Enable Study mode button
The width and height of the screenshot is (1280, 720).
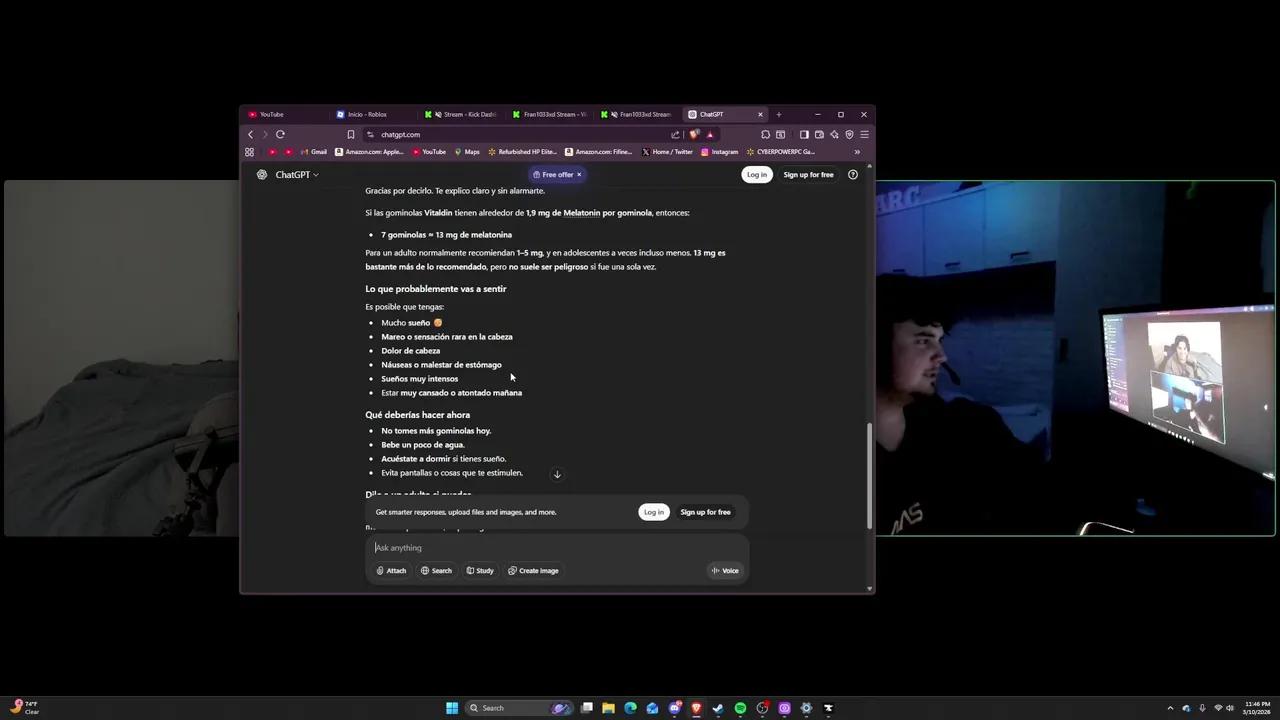point(480,570)
